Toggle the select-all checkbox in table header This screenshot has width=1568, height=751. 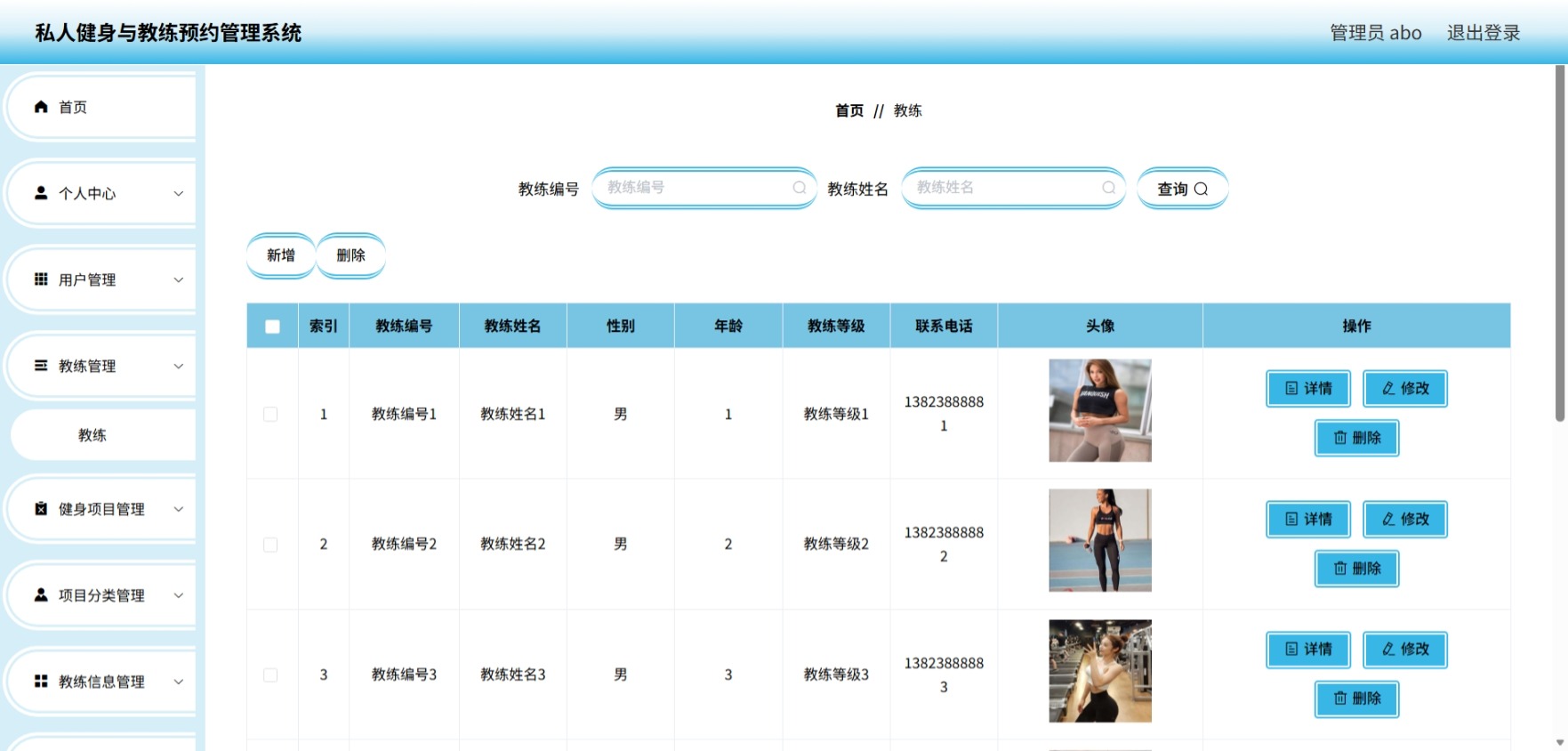[x=272, y=327]
